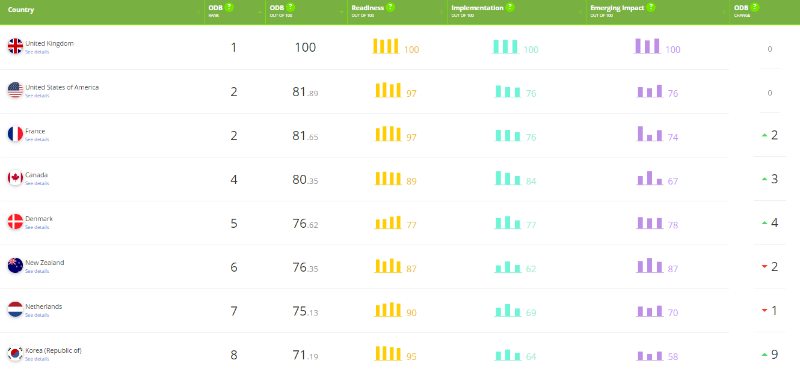This screenshot has width=800, height=375.
Task: Click Netherlands readiness bar chart
Action: pyautogui.click(x=388, y=310)
